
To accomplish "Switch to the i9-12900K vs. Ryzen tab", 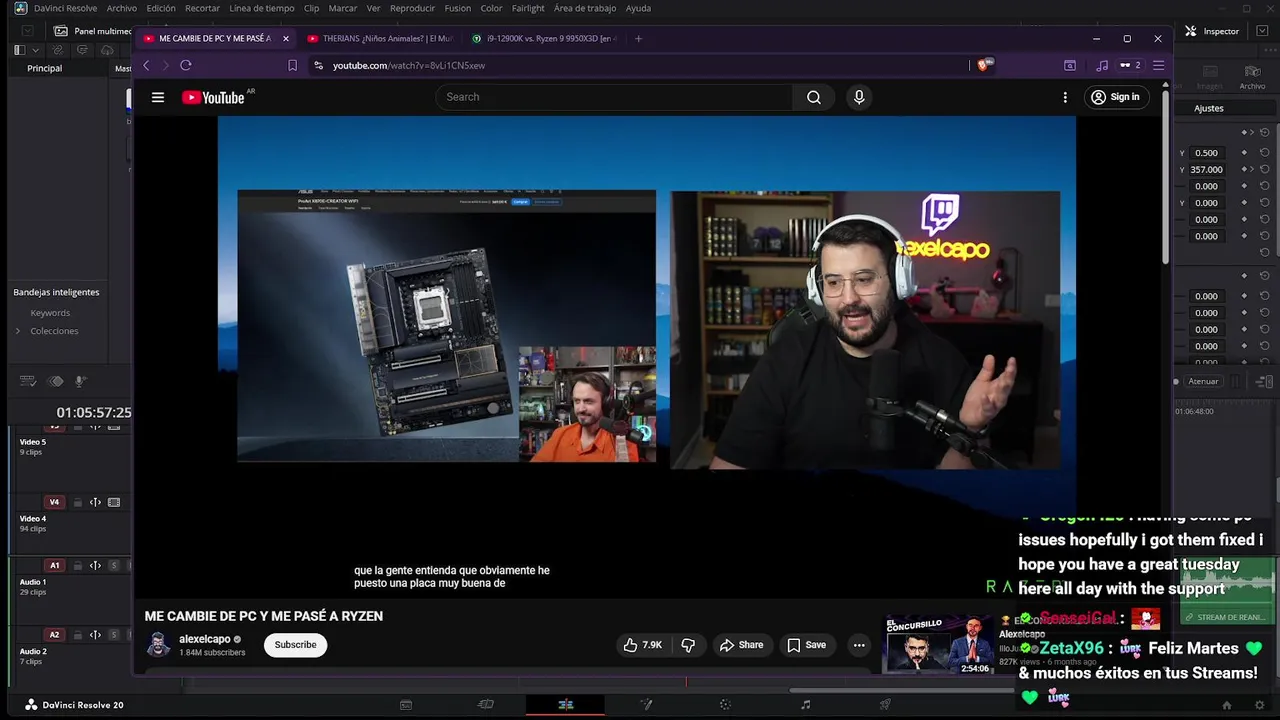I will click(544, 38).
